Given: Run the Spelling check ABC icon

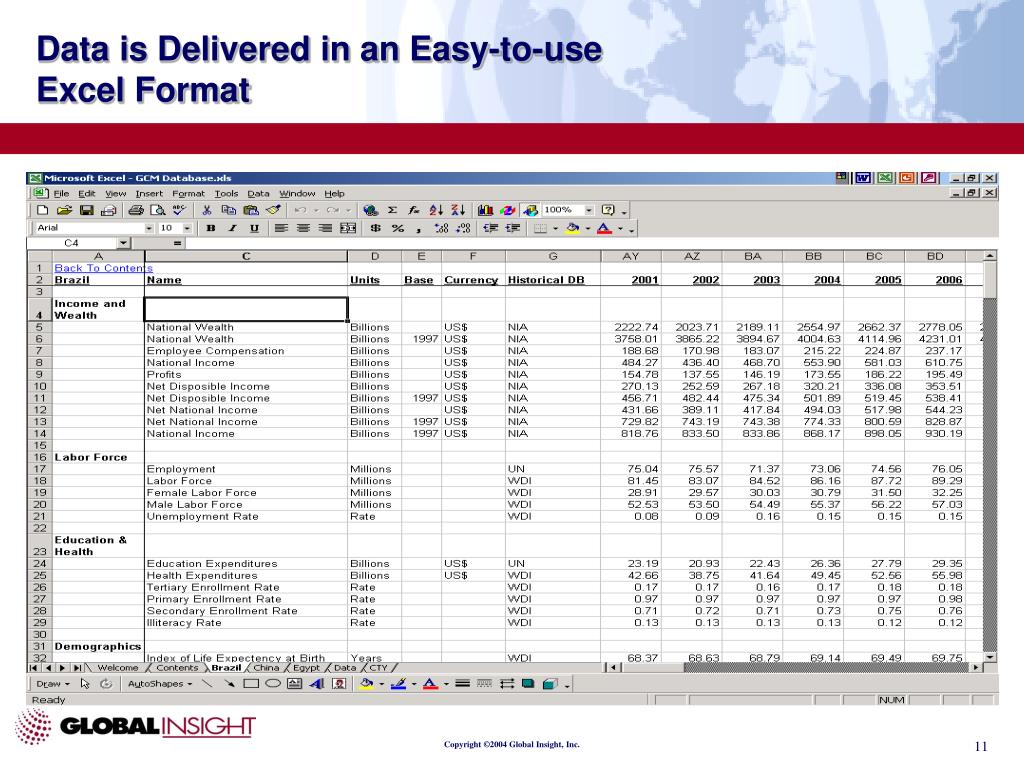Looking at the screenshot, I should 179,210.
